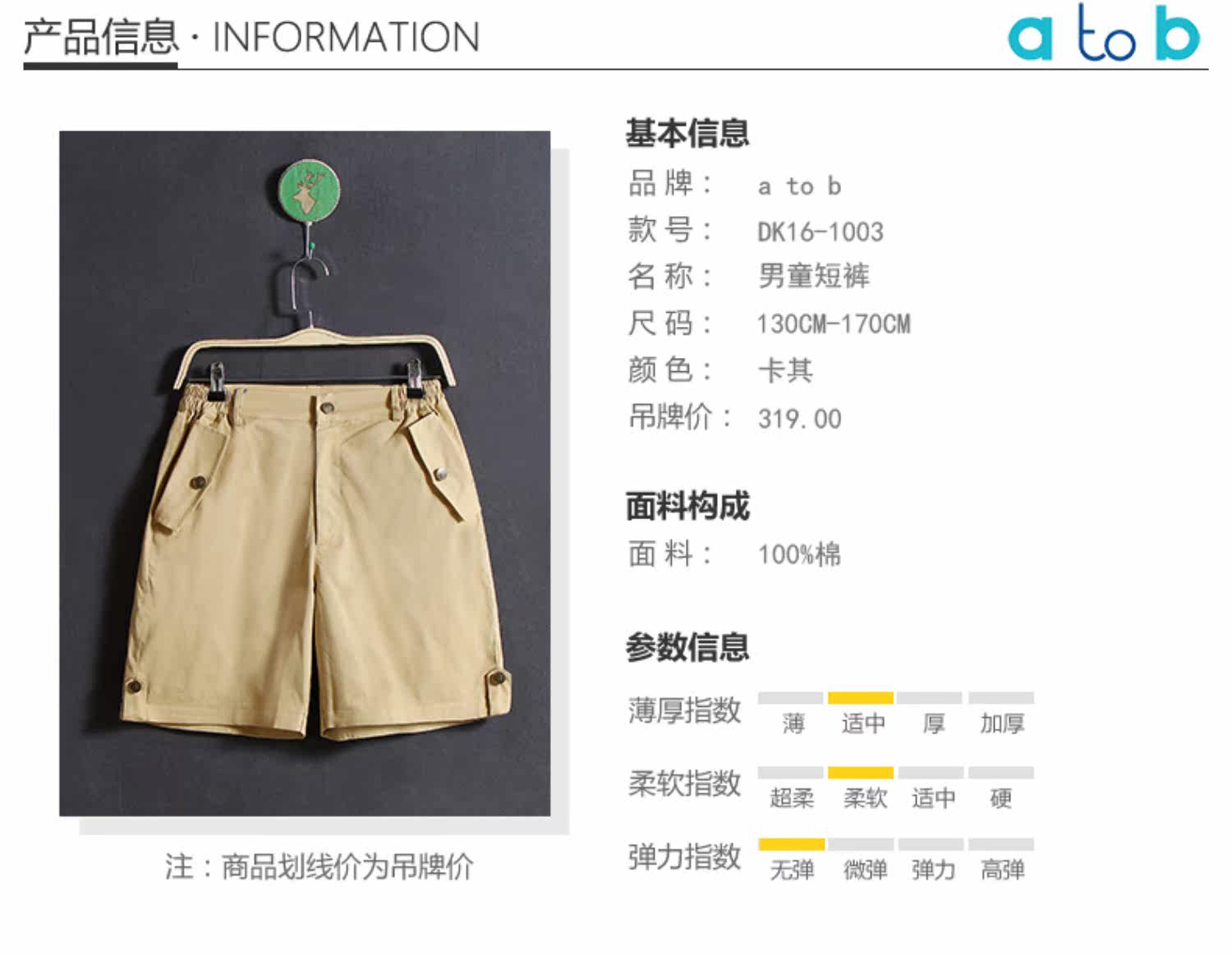Click the 基本信息 section heading
This screenshot has height=955, width=1232.
pyautogui.click(x=687, y=133)
